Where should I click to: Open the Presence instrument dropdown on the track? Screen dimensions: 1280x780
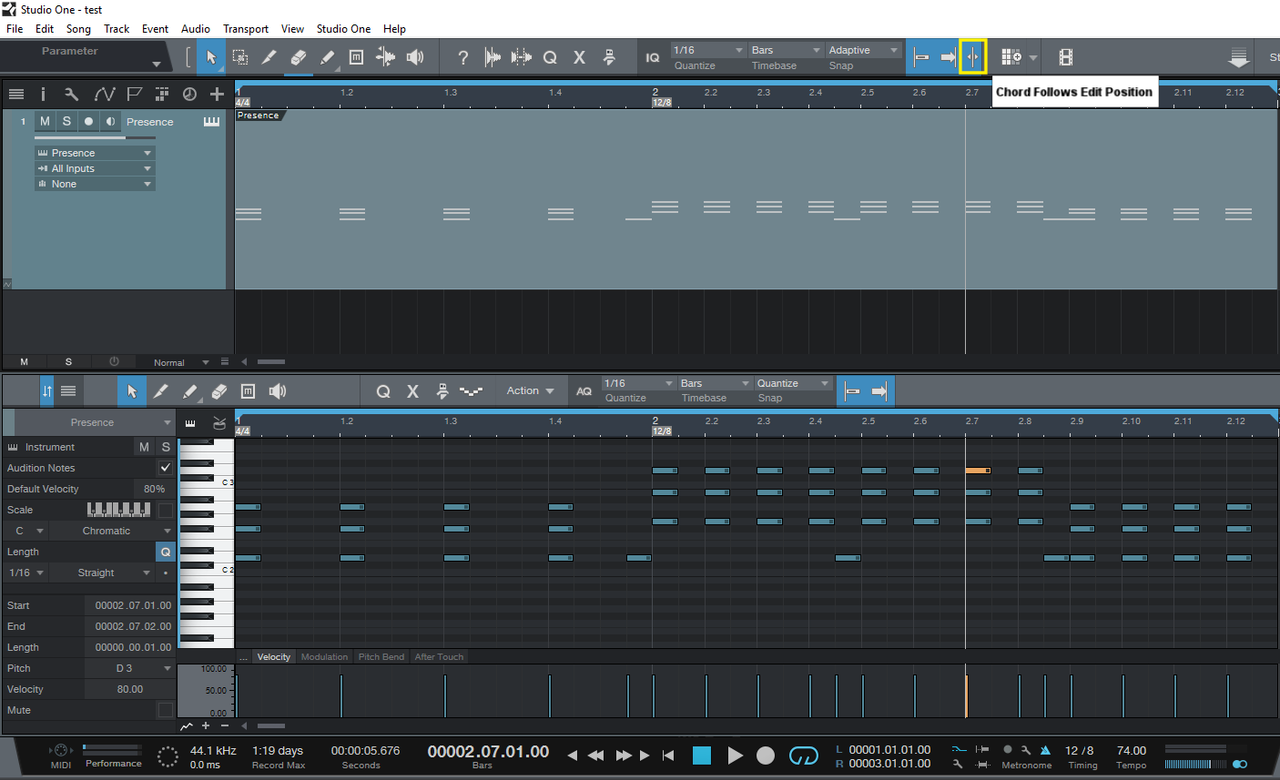(x=95, y=153)
